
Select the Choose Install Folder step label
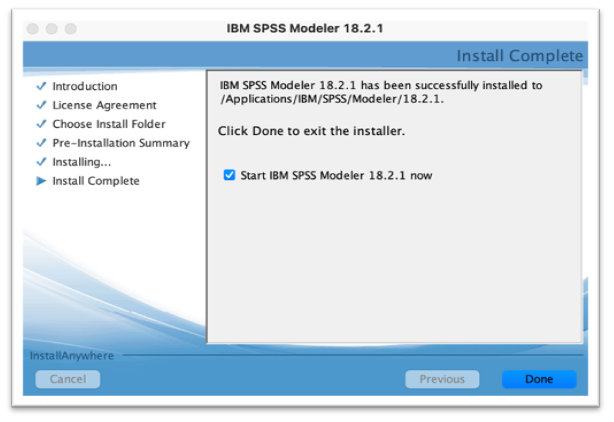[109, 124]
